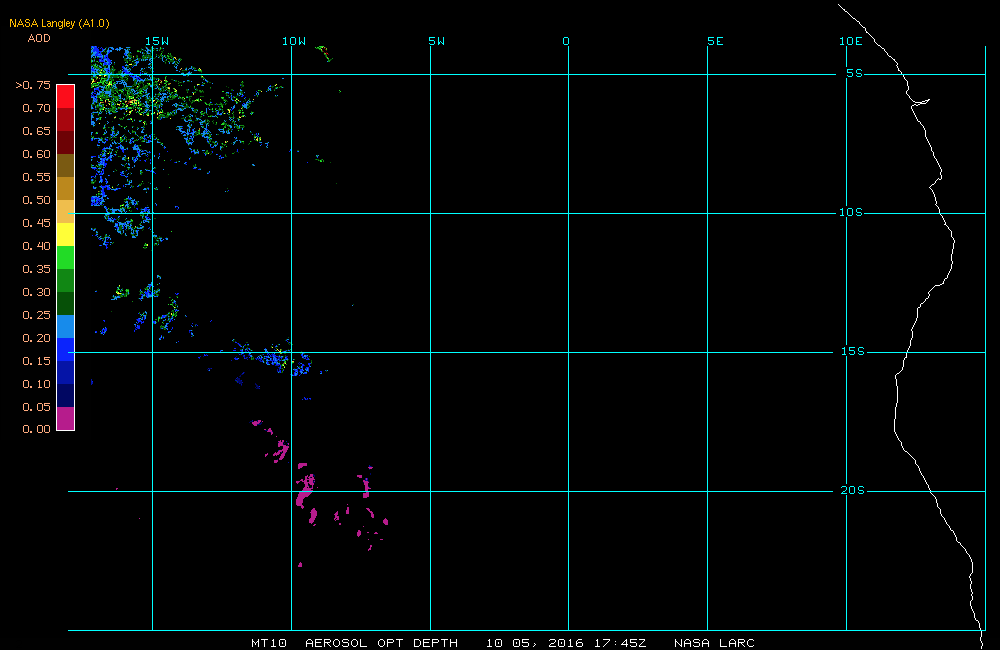Click the '0.00' legend value
Viewport: 1000px width, 650px height.
click(36, 429)
